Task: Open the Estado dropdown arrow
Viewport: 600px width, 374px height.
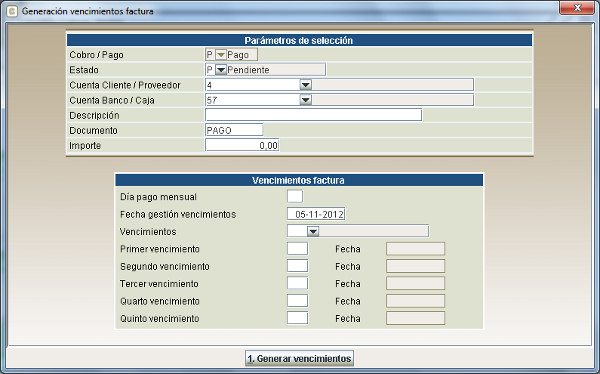Action: (221, 70)
